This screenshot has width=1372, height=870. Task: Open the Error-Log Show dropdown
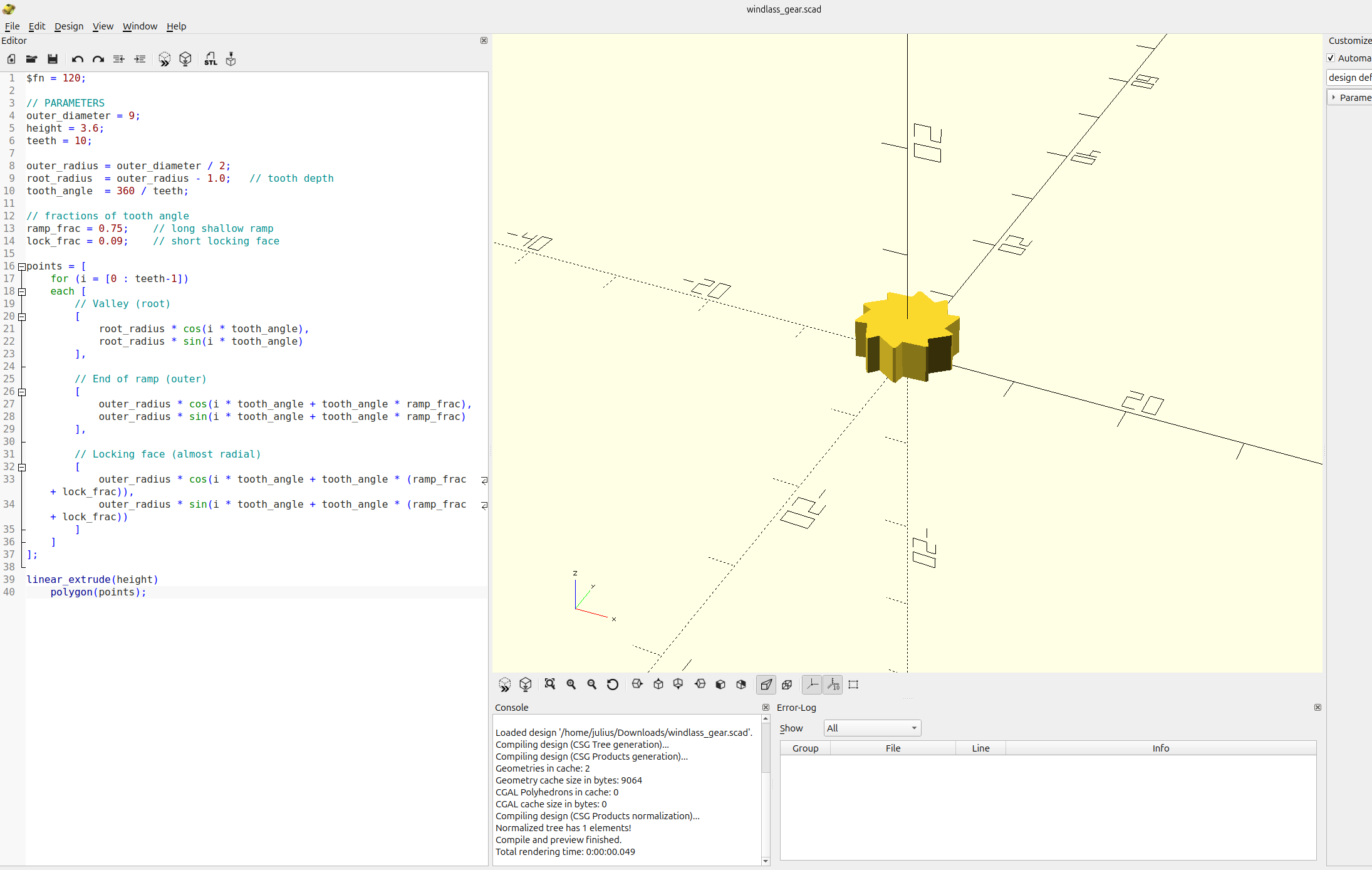click(x=872, y=728)
